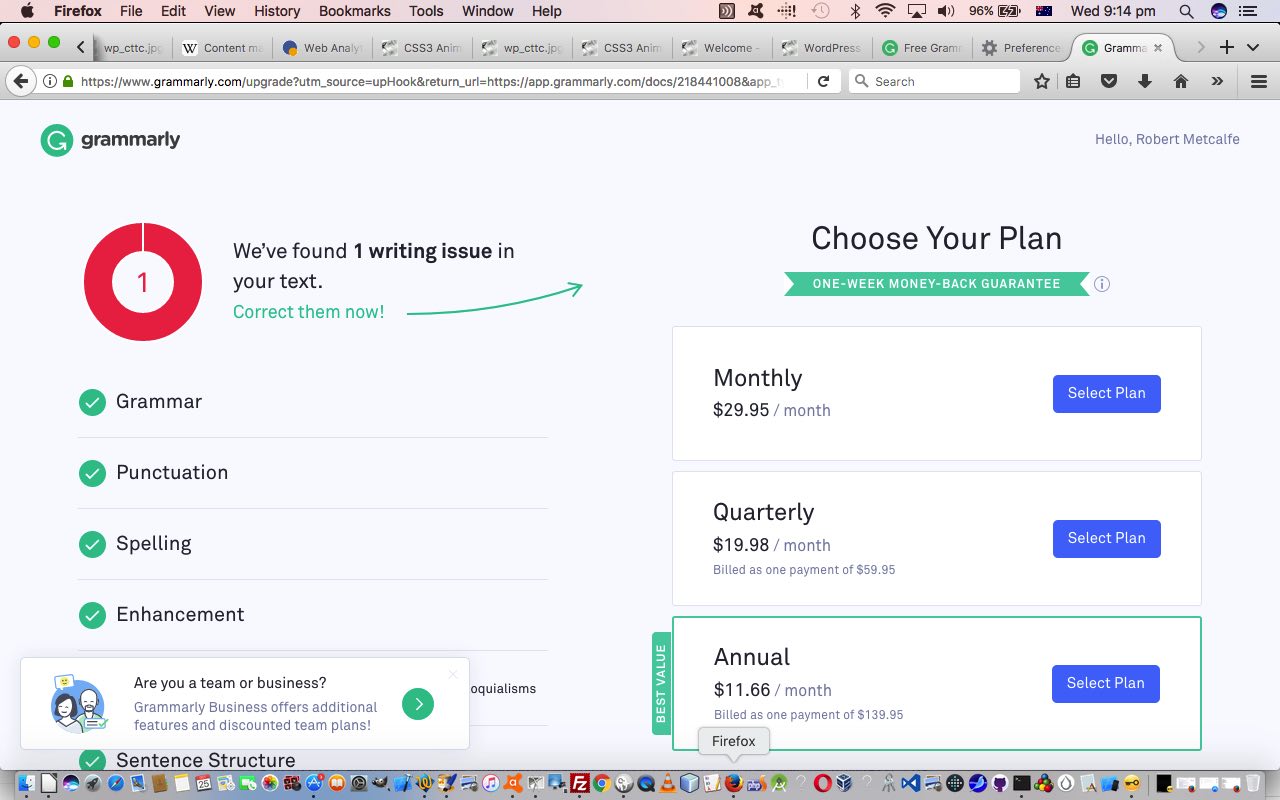Select the Annual plan
The height and width of the screenshot is (800, 1280).
1105,683
